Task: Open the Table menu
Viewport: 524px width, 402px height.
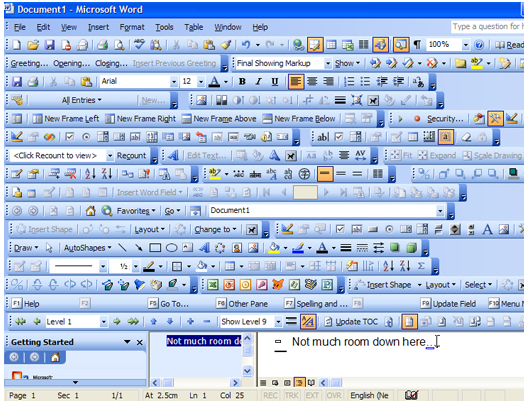Action: click(x=193, y=27)
